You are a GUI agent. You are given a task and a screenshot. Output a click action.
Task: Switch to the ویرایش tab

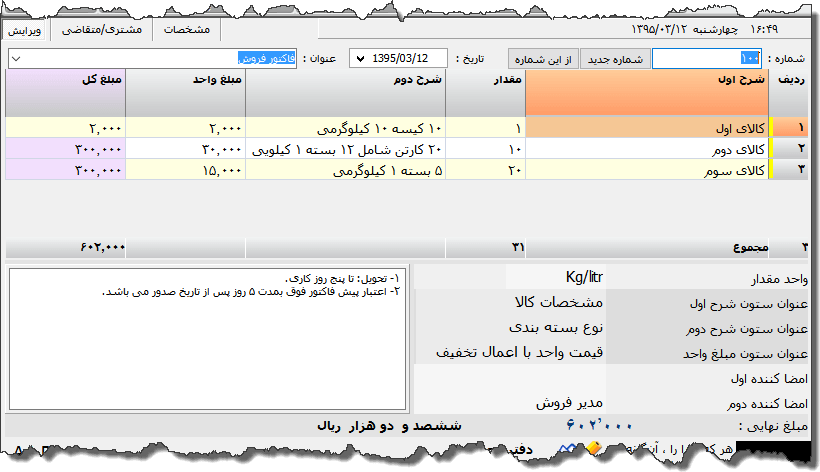coord(25,29)
